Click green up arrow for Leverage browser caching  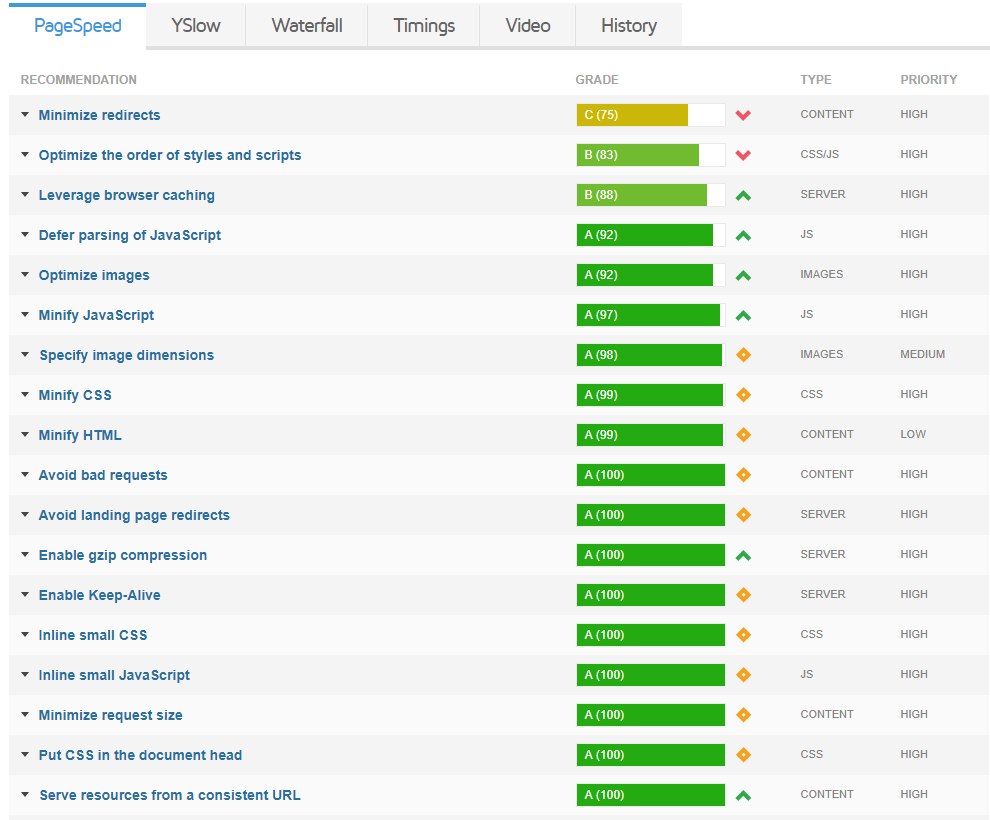pos(743,195)
